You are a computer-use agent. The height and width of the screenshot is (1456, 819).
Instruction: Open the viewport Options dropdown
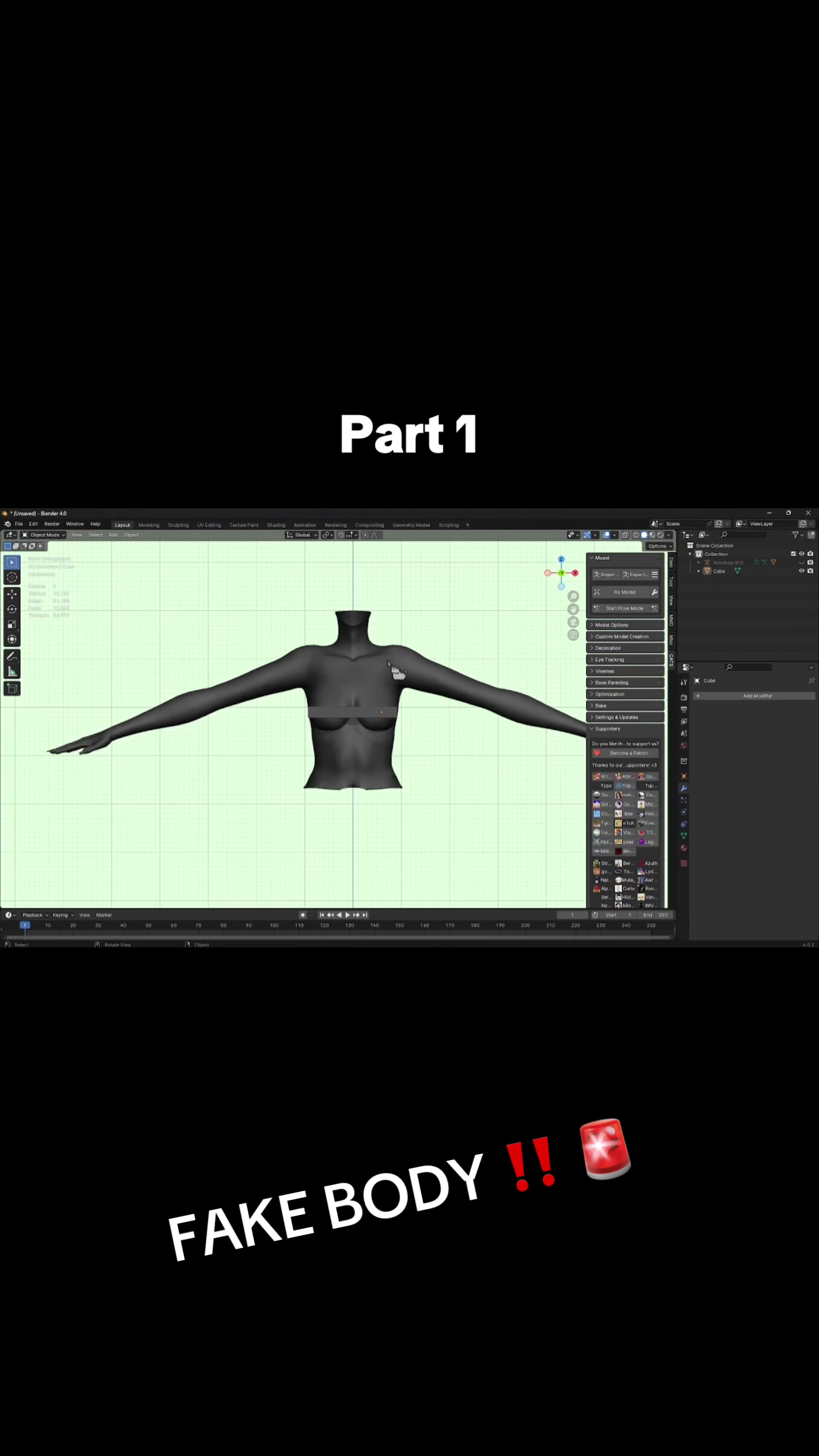(659, 546)
